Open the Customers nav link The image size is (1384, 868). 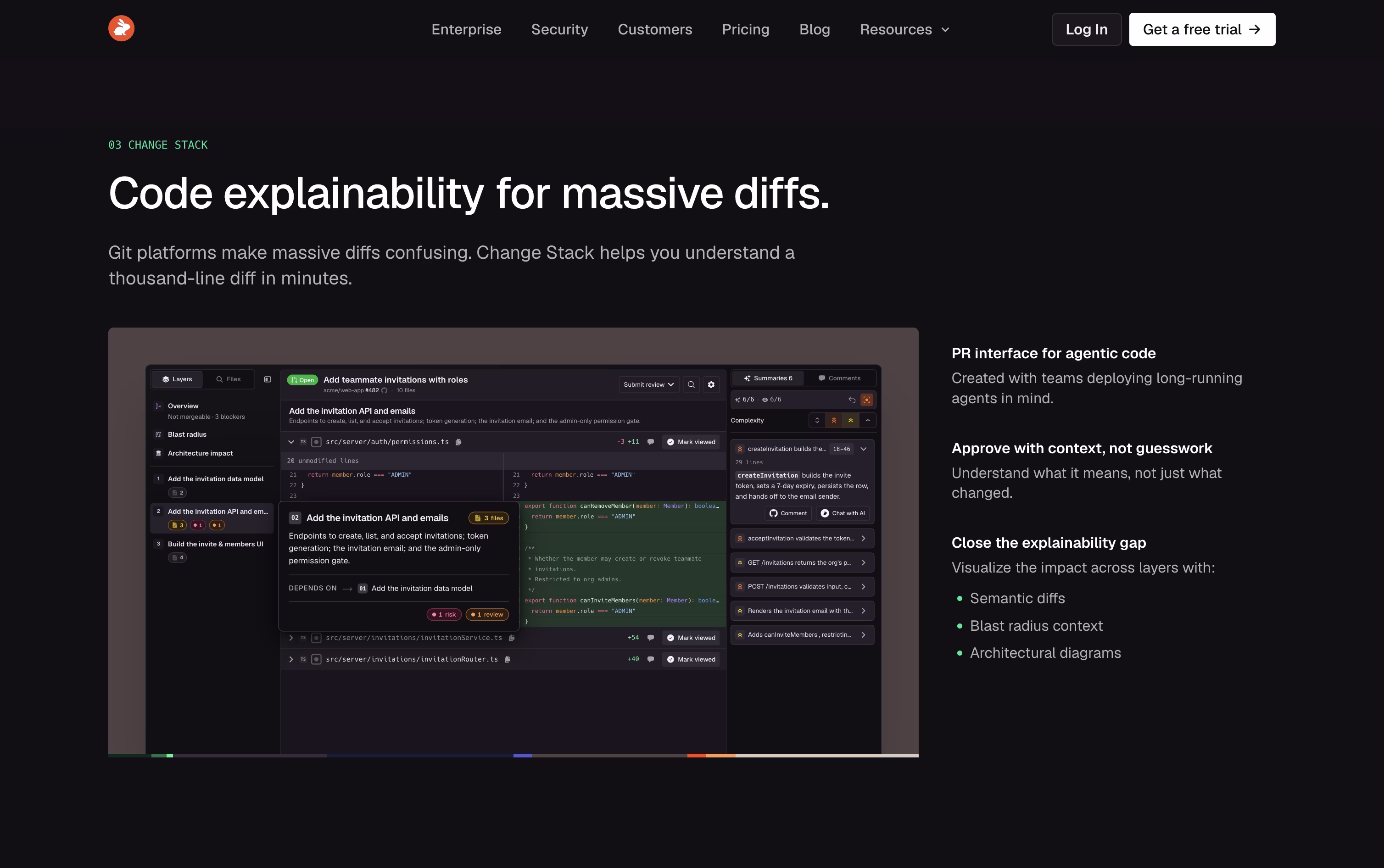tap(654, 29)
